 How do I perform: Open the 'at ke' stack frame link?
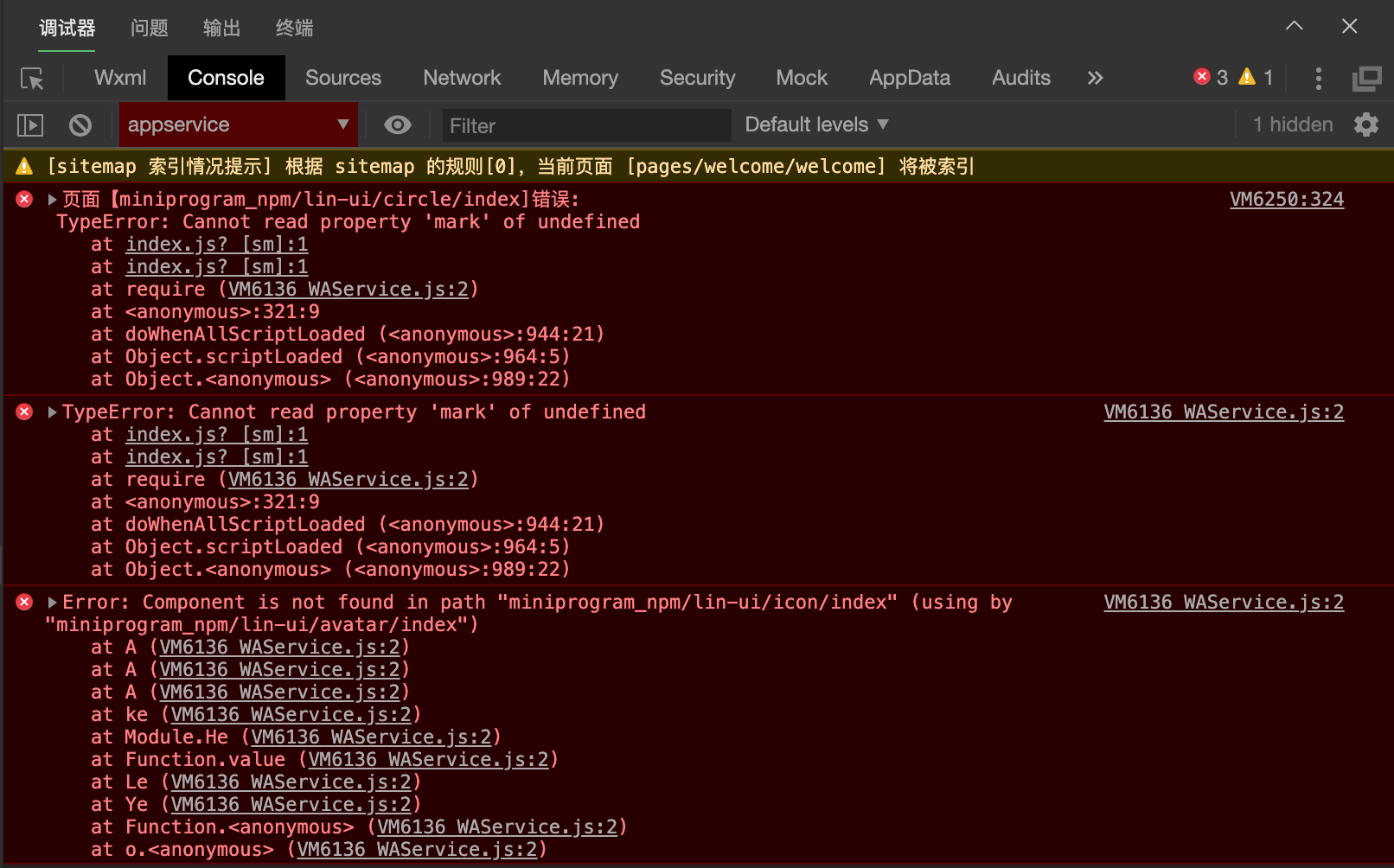pyautogui.click(x=291, y=715)
